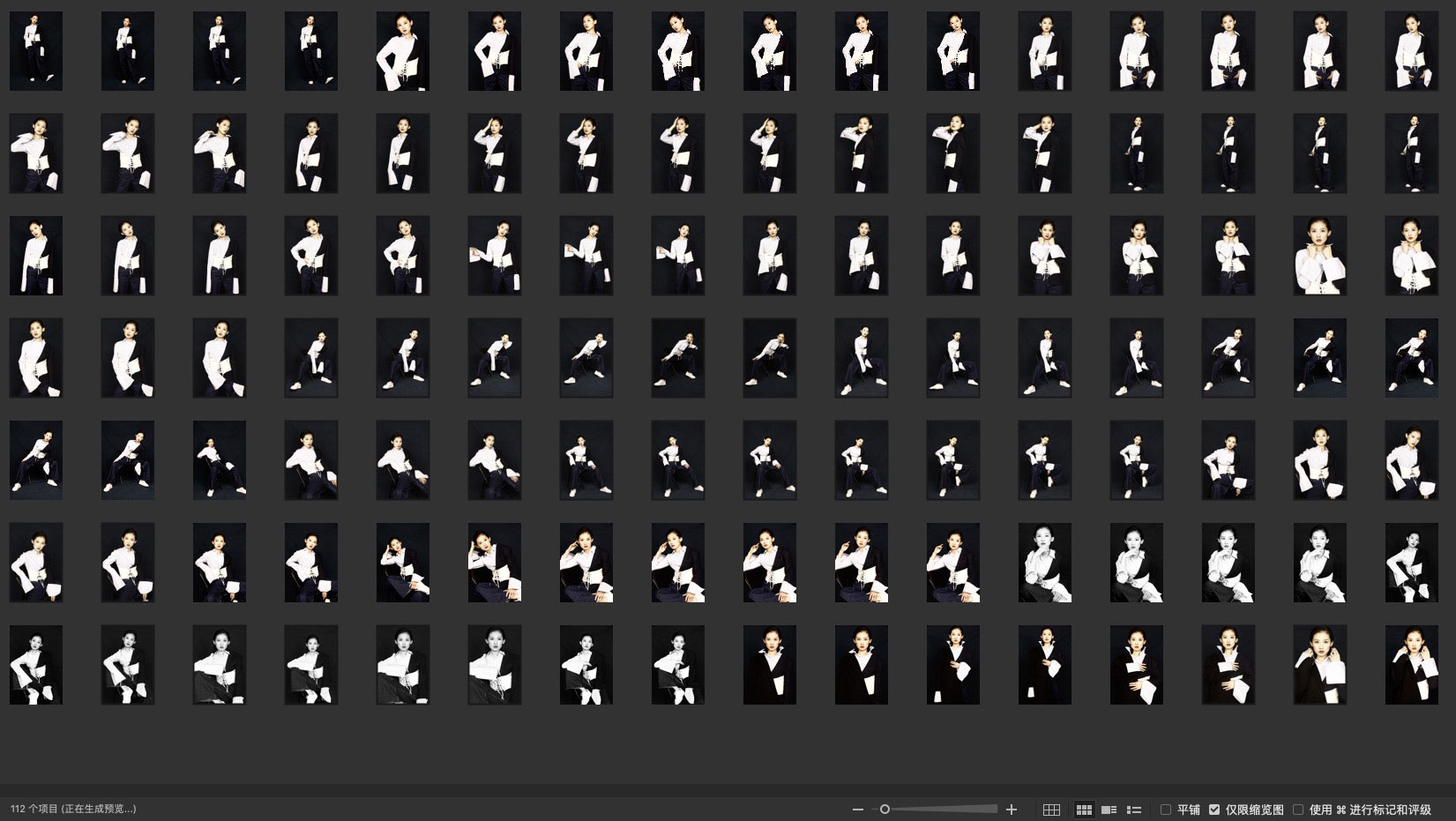This screenshot has width=1456, height=821.
Task: Click the lock thumbnail grid icon
Action: point(1051,810)
